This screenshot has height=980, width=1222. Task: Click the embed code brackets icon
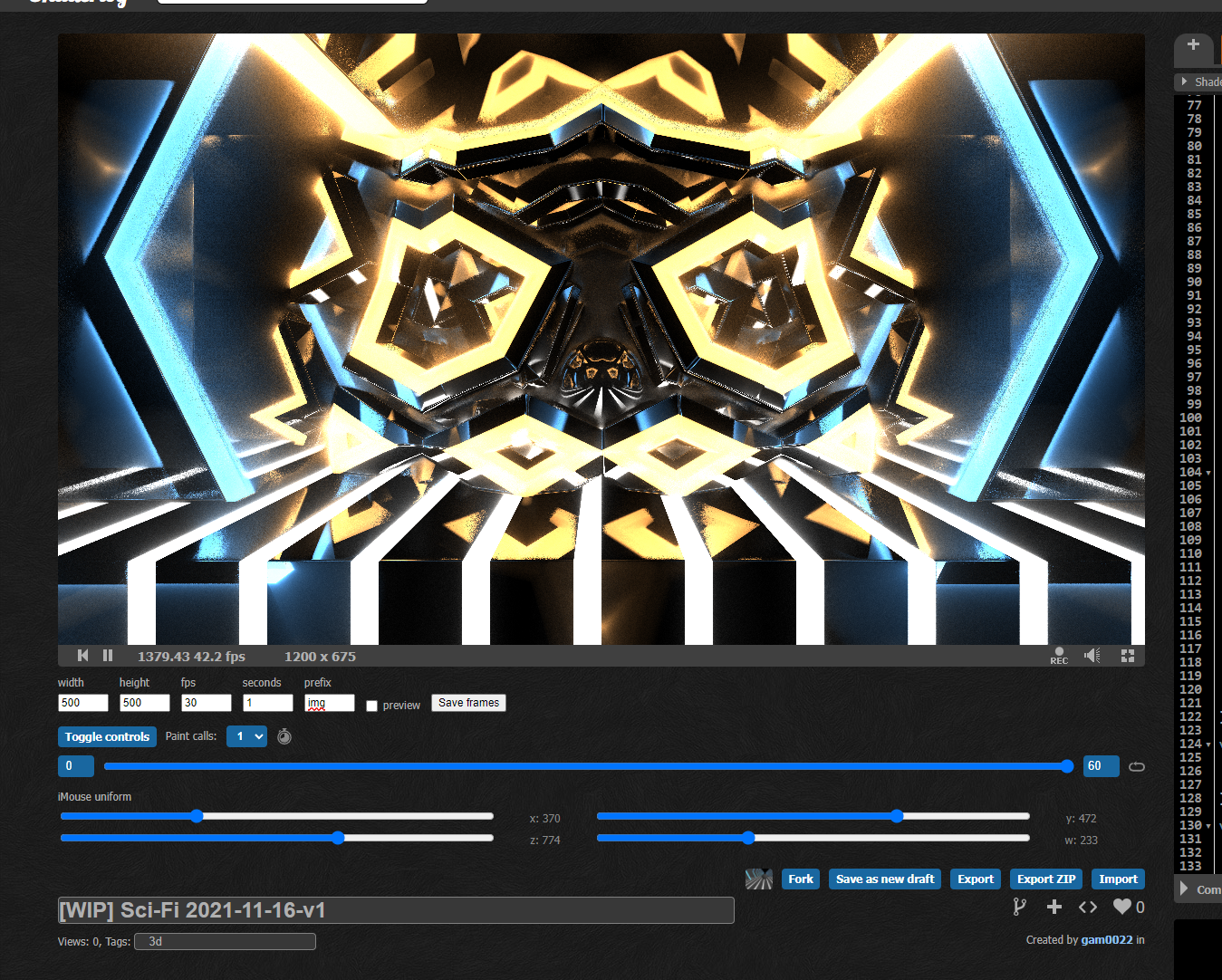pyautogui.click(x=1088, y=907)
